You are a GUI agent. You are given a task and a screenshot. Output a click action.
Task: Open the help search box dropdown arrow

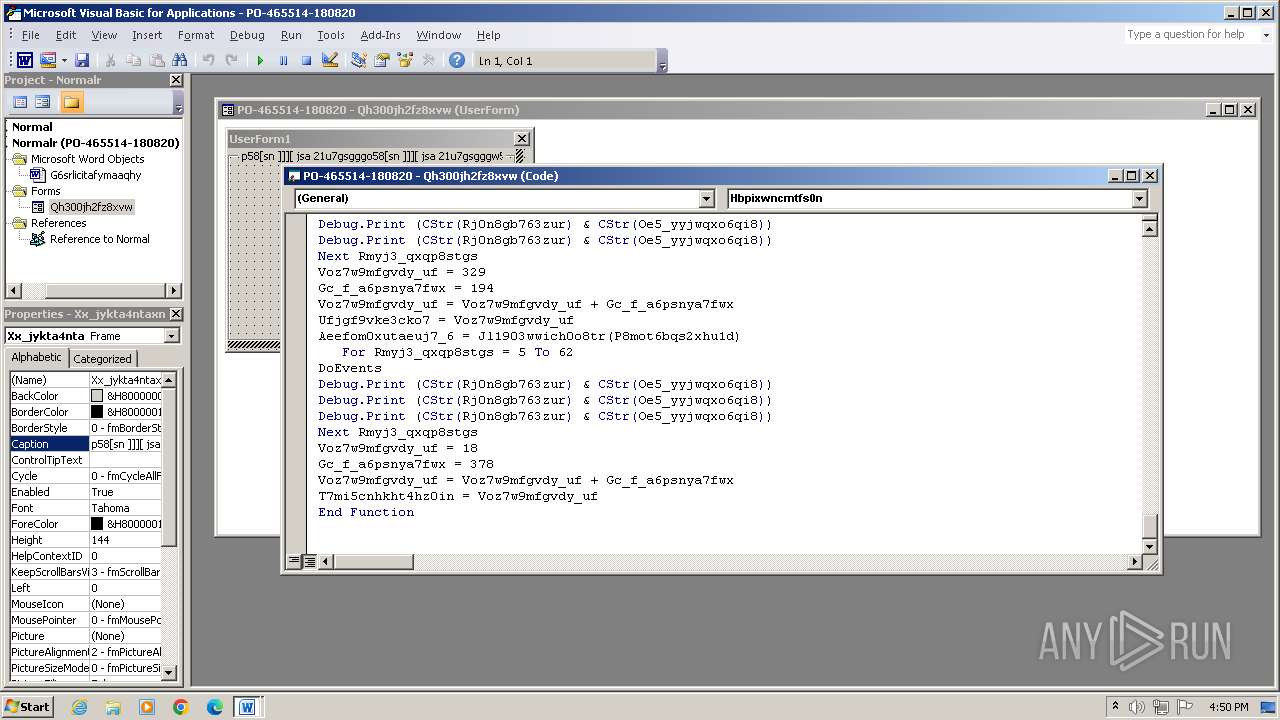[x=1265, y=35]
